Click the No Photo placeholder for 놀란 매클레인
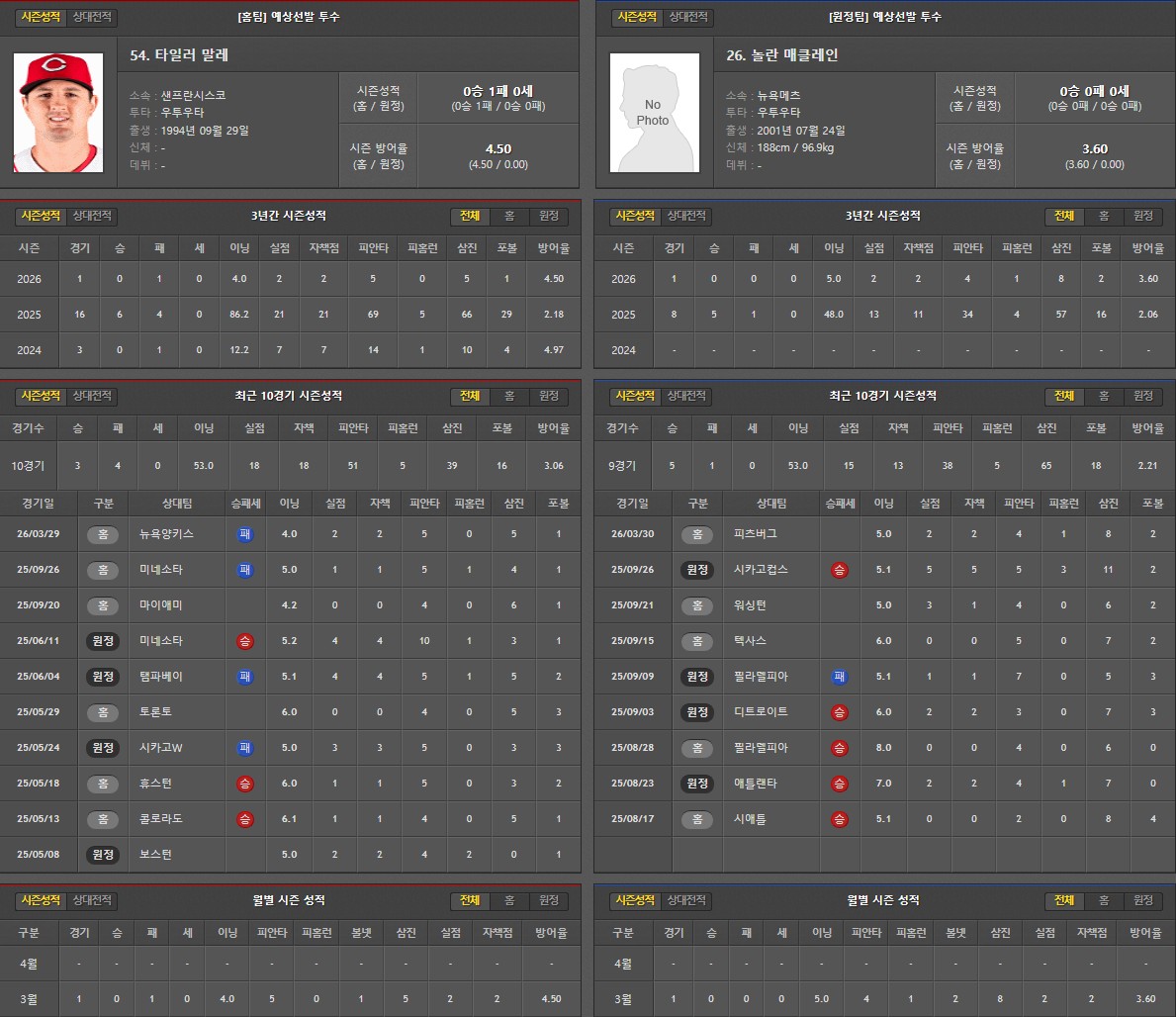Image resolution: width=1176 pixels, height=1017 pixels. pos(652,113)
